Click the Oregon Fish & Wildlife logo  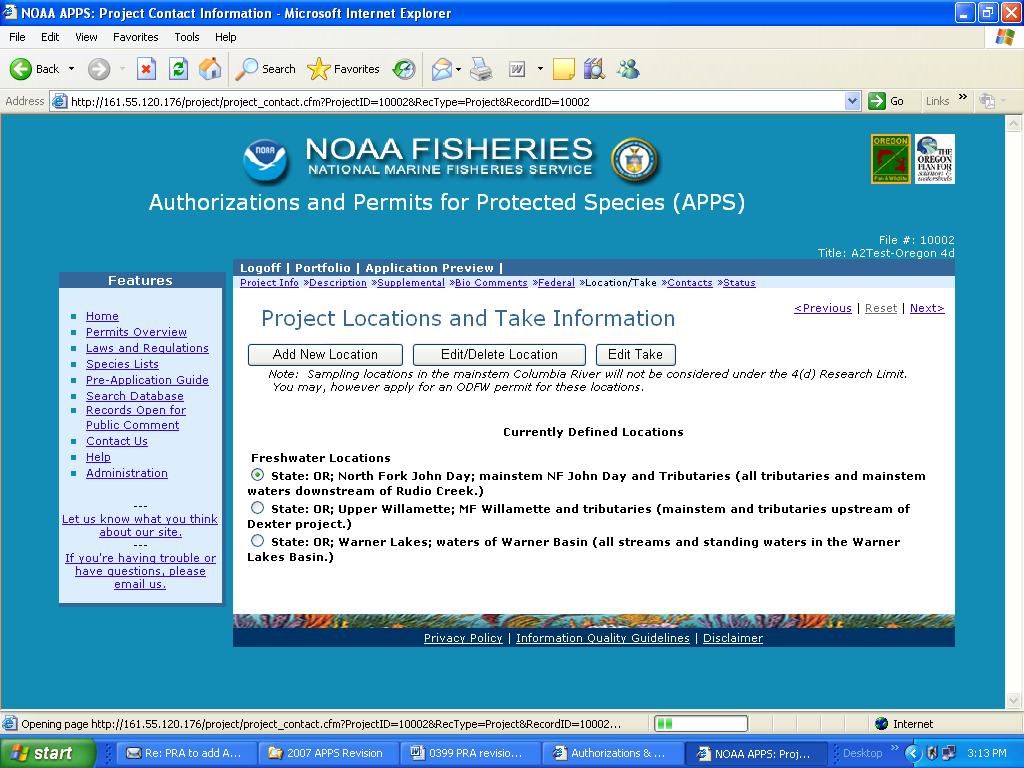click(890, 159)
